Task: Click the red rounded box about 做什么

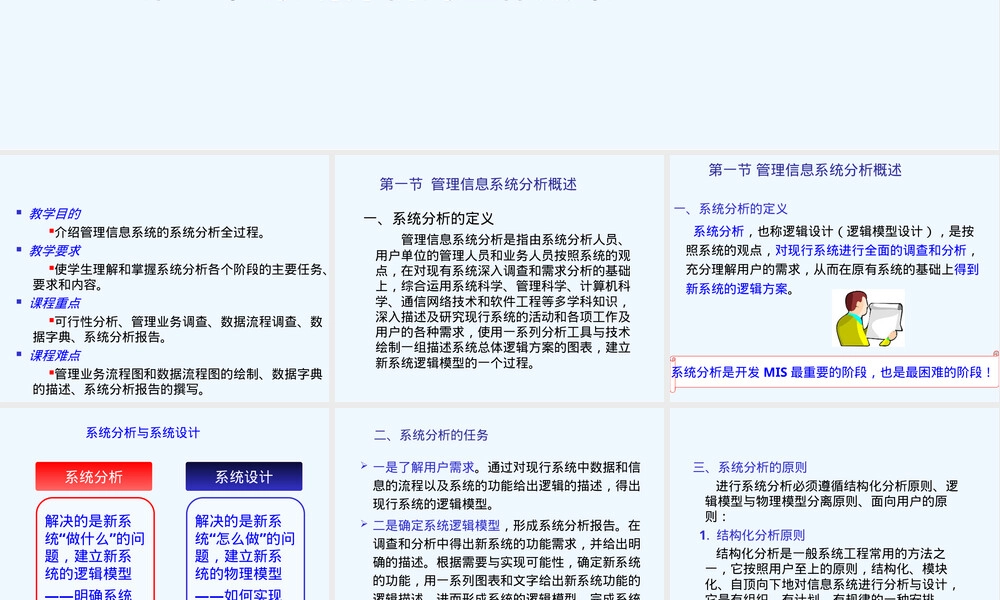Action: pos(95,549)
